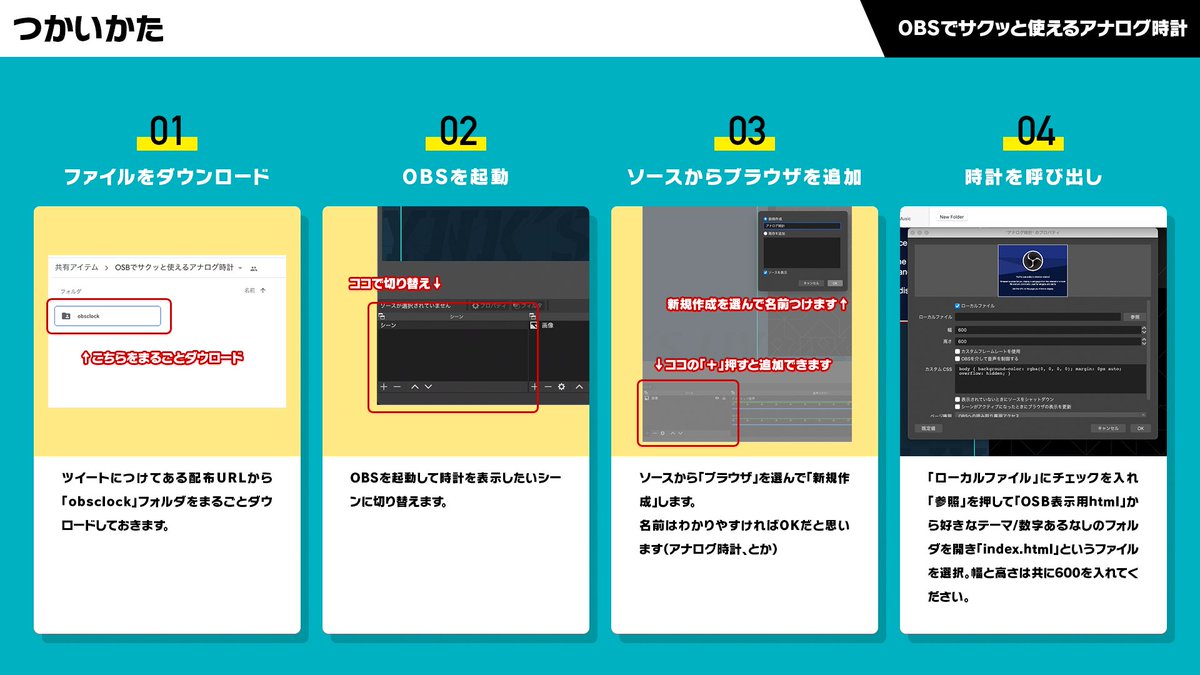Sort by the 名前 column header
Viewport: 1200px width, 675px height.
[250, 291]
